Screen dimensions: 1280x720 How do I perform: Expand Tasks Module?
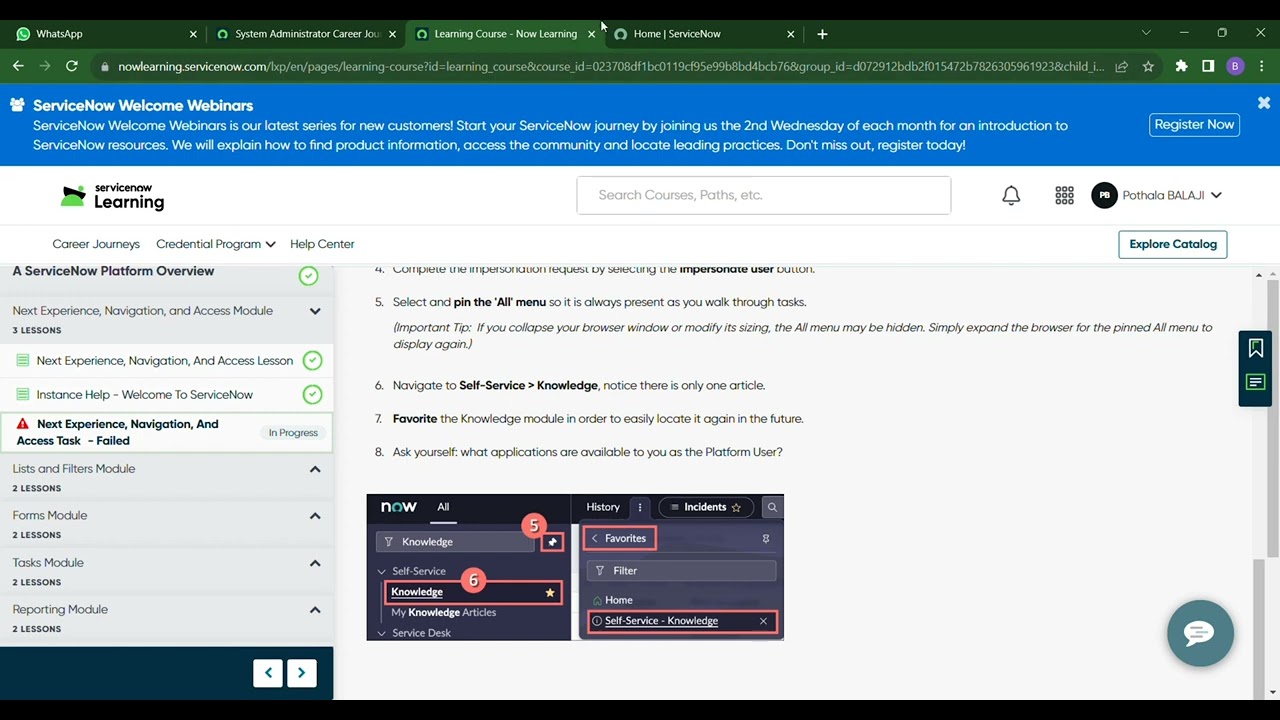(x=315, y=563)
